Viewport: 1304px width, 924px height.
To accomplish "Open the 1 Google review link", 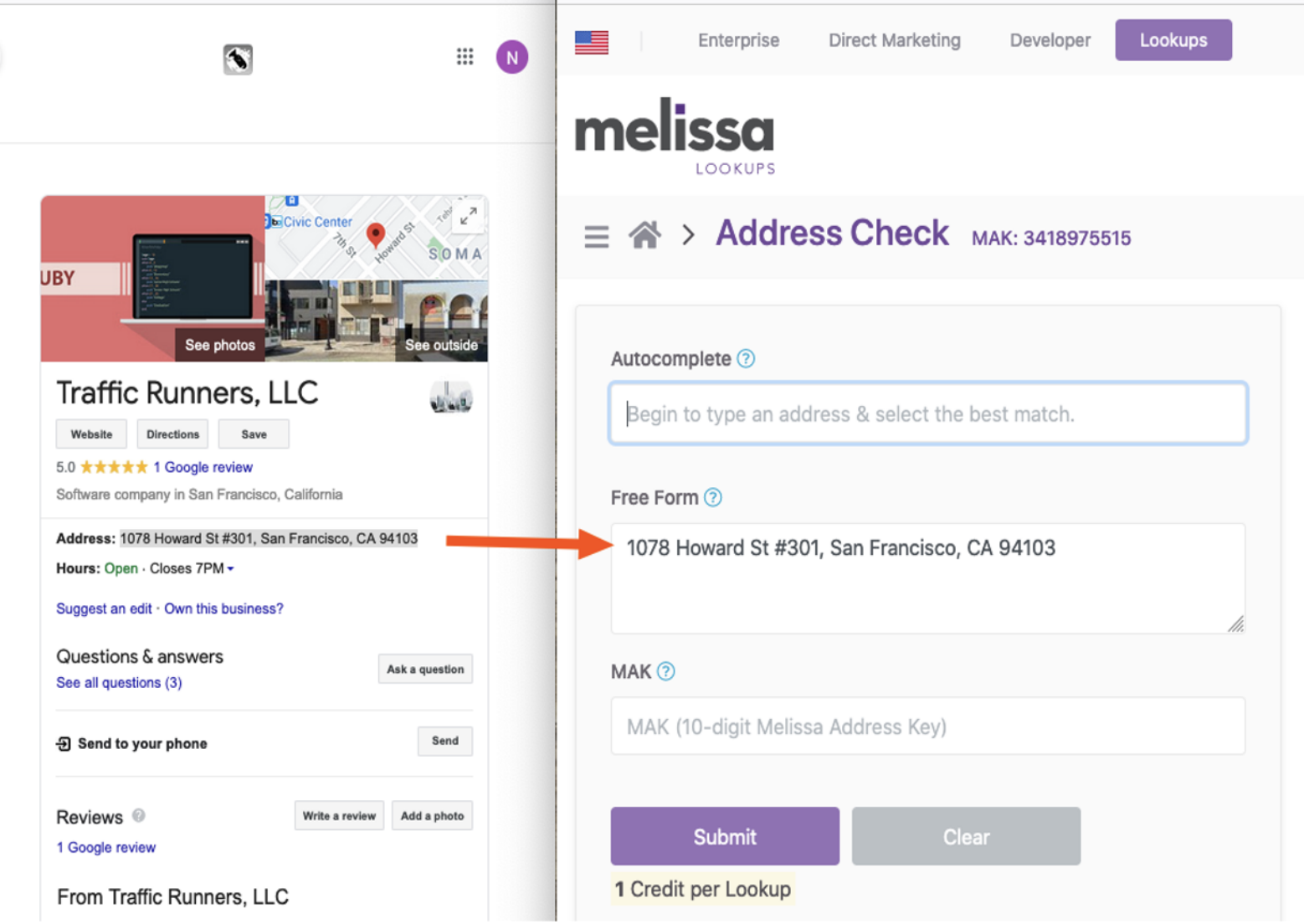I will tap(203, 467).
